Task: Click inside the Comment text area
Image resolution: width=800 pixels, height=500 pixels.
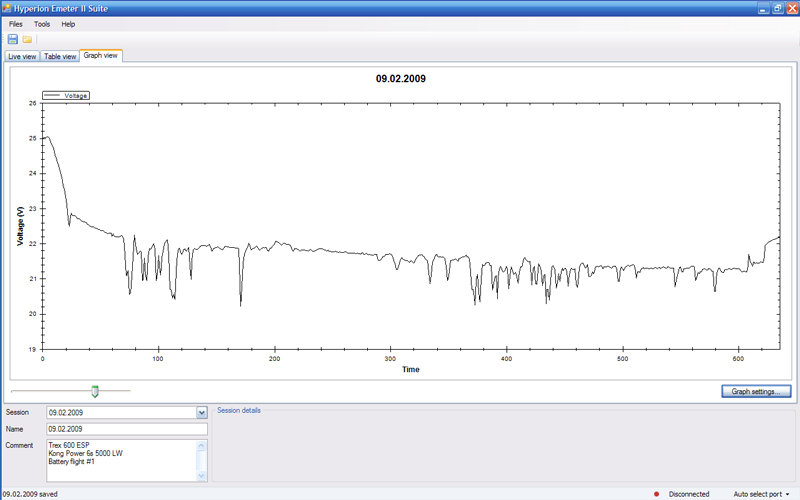Action: pos(120,460)
